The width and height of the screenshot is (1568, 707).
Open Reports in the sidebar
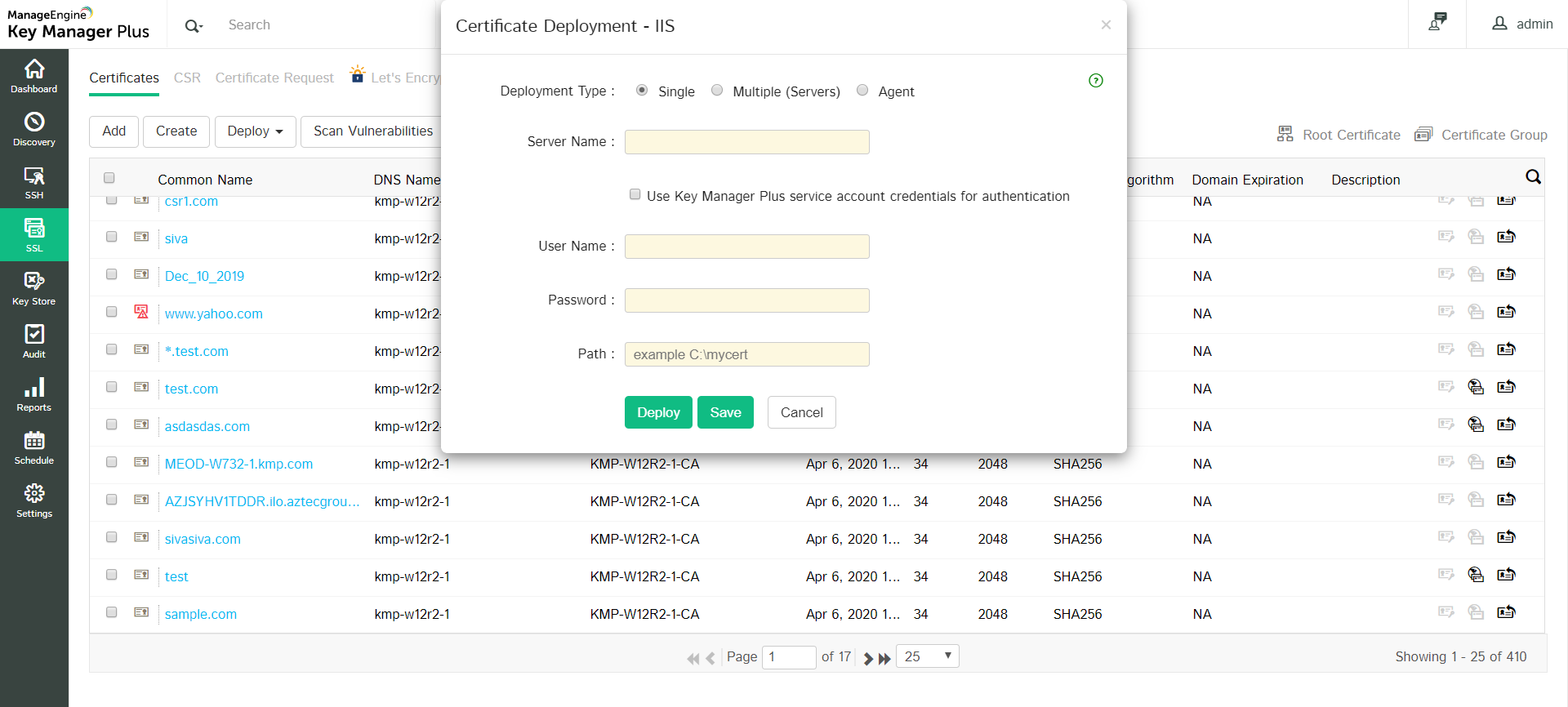(34, 394)
